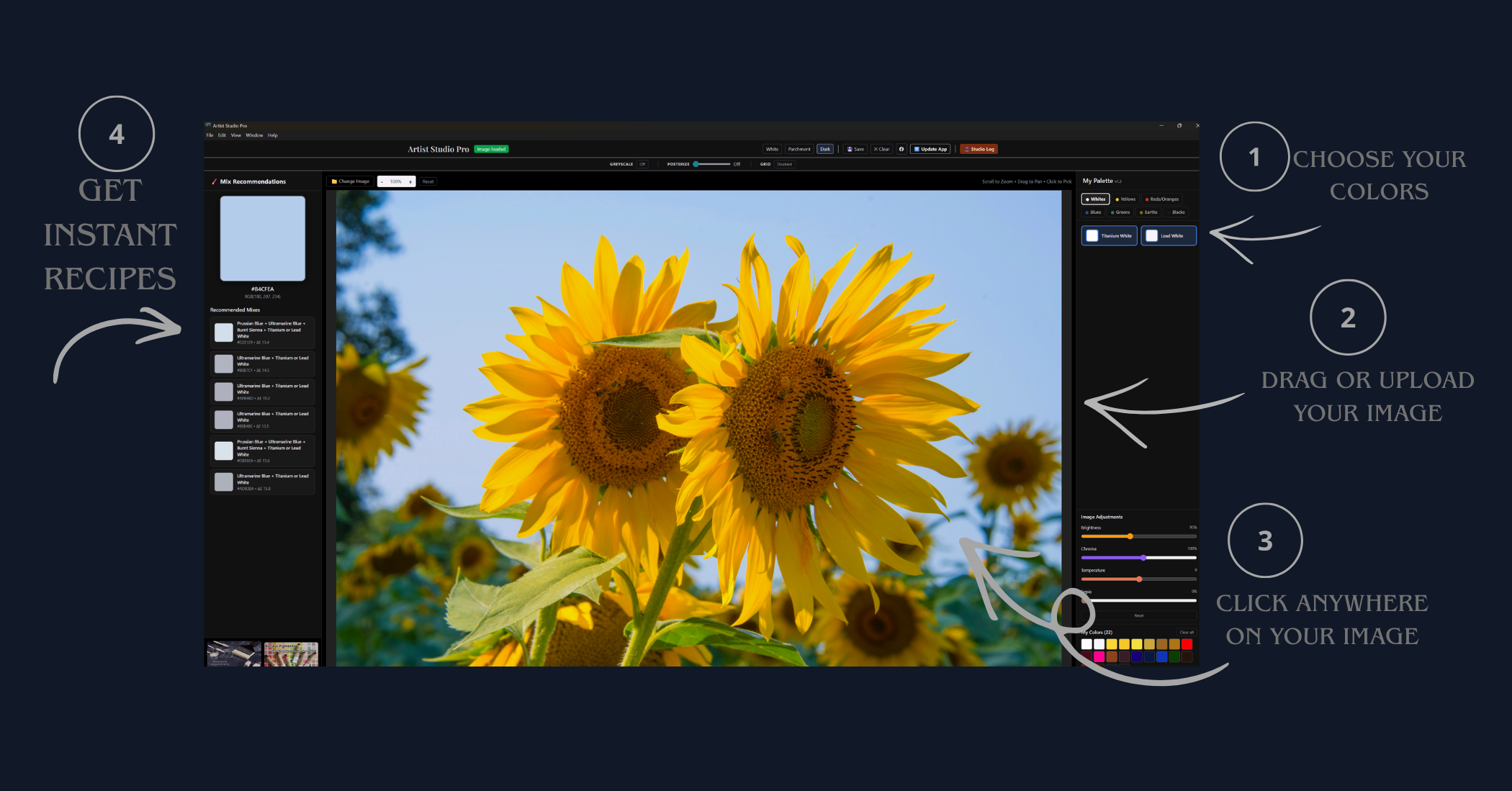Viewport: 1512px width, 791px height.
Task: Switch to the Parchment theme
Action: tap(799, 149)
